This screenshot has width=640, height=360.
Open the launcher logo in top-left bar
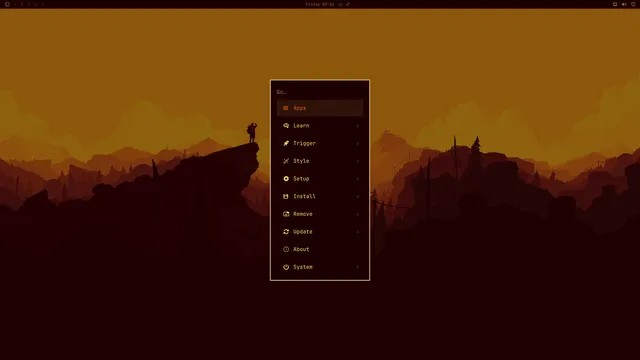pyautogui.click(x=7, y=4)
